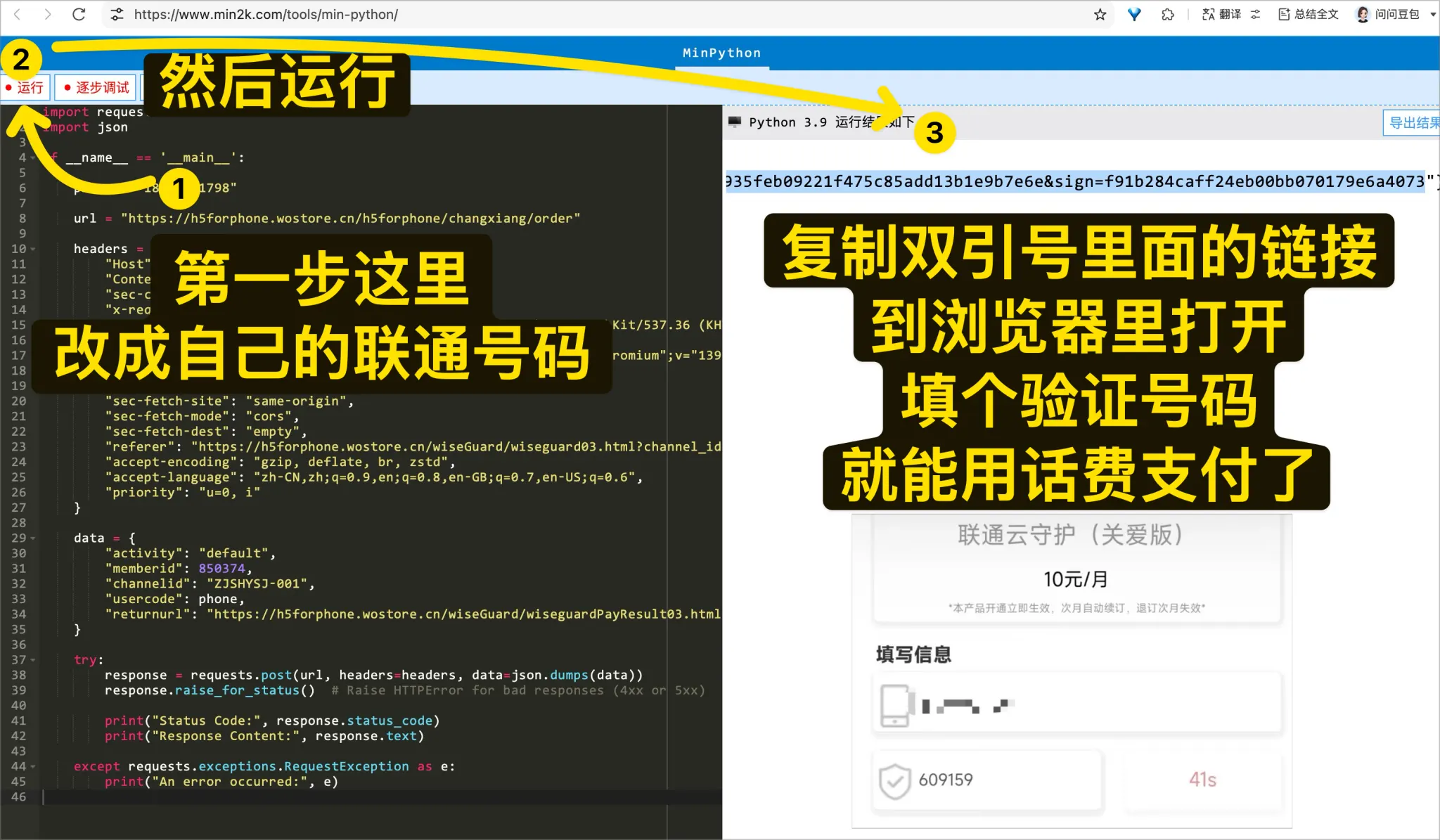Click the browser forward arrow
Screen dimensions: 1440x840
[x=47, y=14]
